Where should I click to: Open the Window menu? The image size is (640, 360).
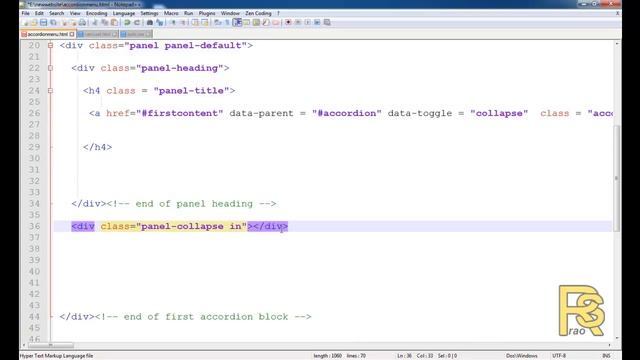230,13
